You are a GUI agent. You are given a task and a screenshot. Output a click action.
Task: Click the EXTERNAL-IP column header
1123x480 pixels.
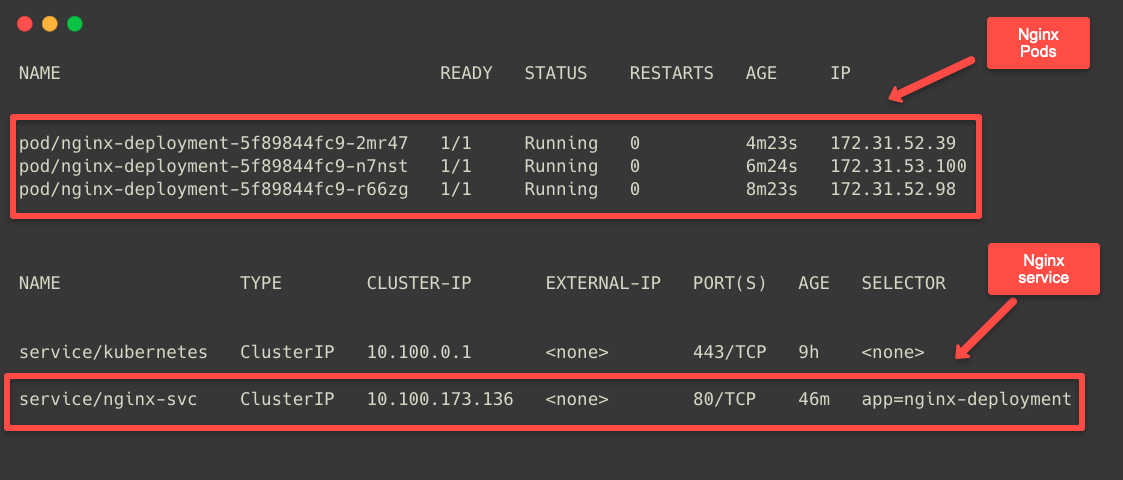603,283
